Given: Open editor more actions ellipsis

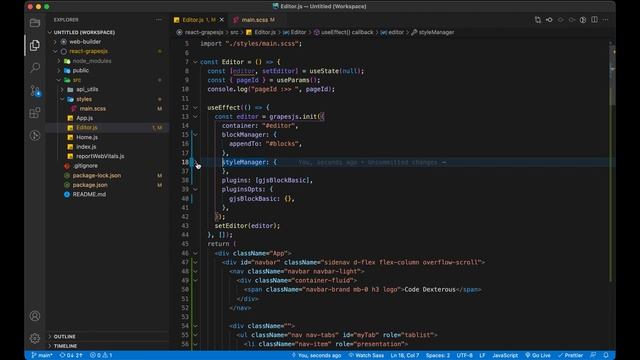Looking at the screenshot, I should tap(606, 20).
